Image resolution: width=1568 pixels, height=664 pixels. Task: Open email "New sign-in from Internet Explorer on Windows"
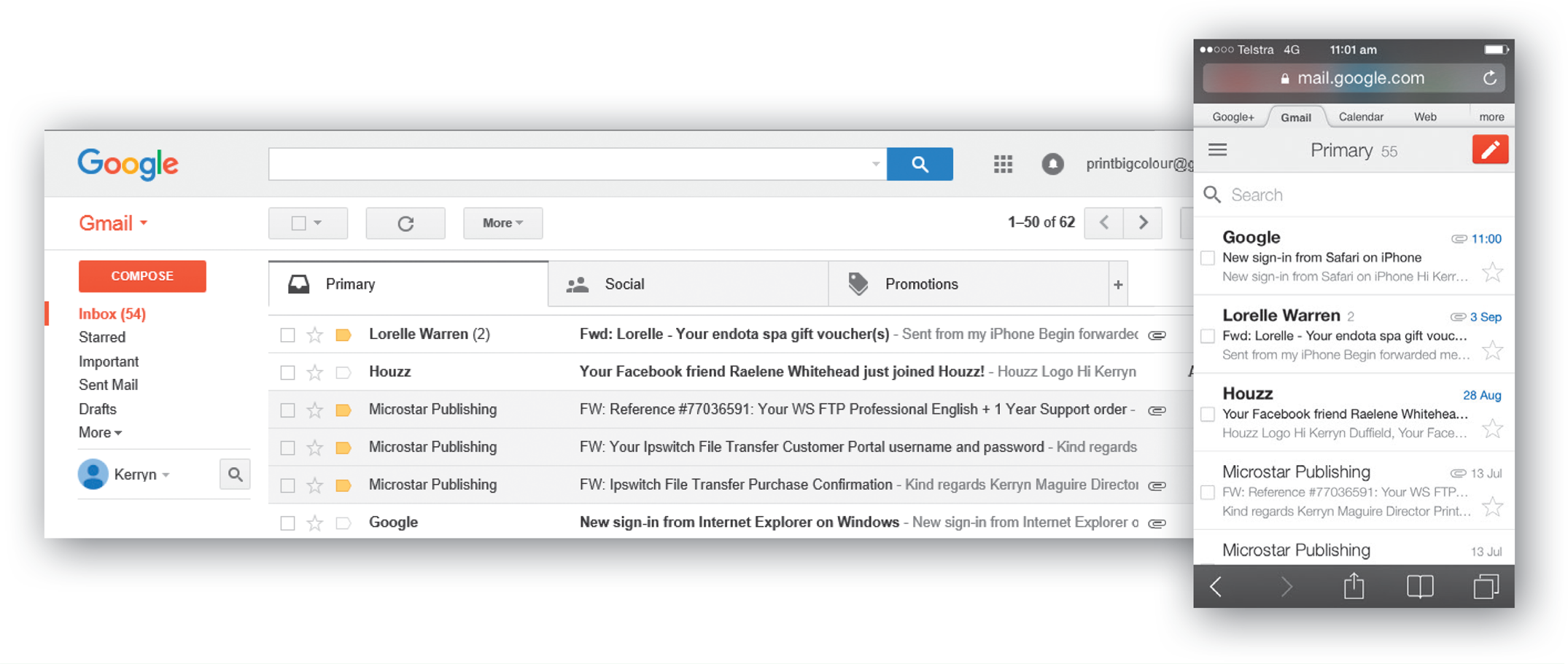point(740,523)
